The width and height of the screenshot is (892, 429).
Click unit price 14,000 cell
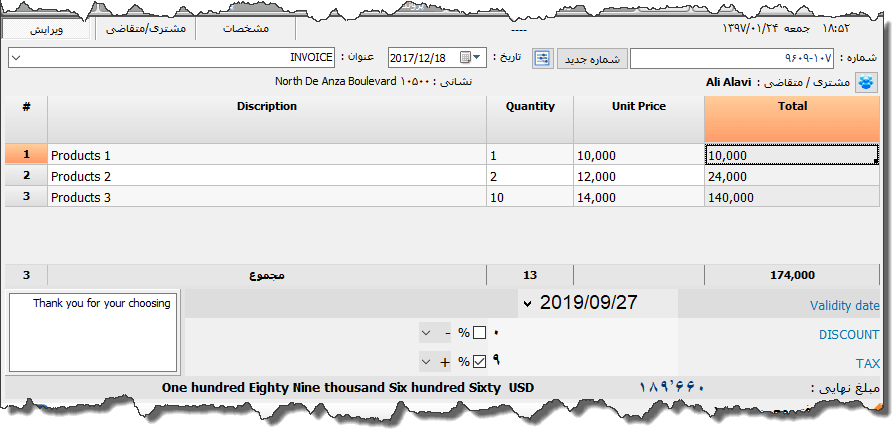point(639,197)
